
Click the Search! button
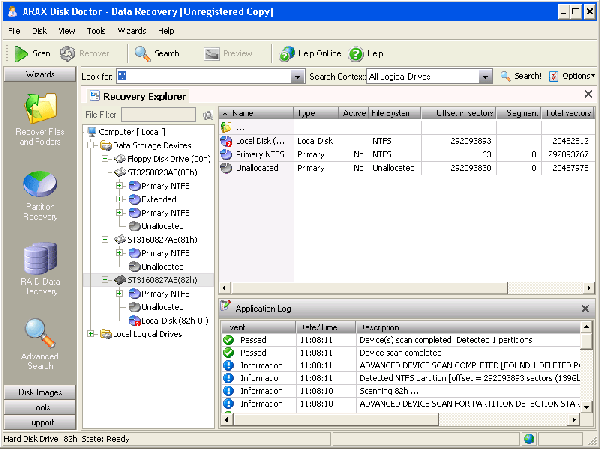pos(521,76)
